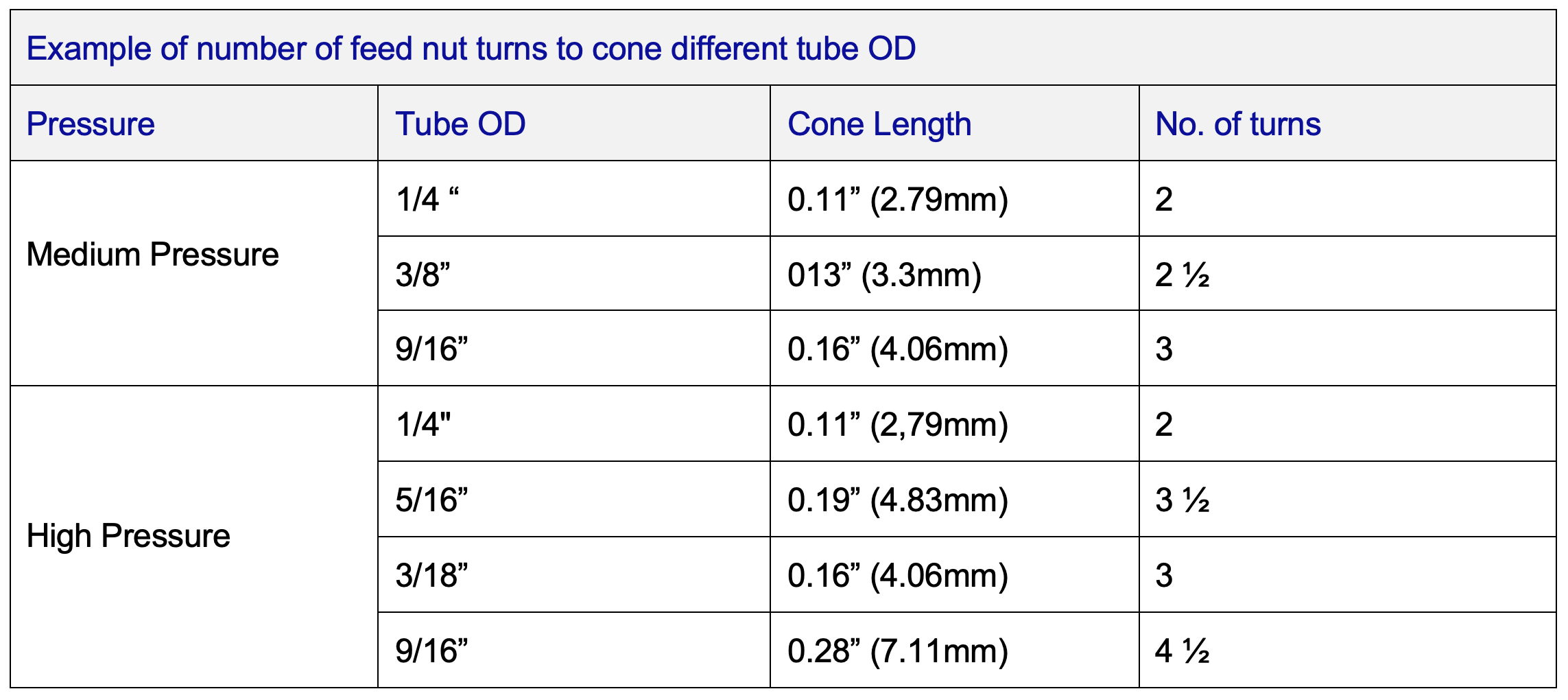
Task: Select the Medium Pressure row label
Action: (x=152, y=255)
